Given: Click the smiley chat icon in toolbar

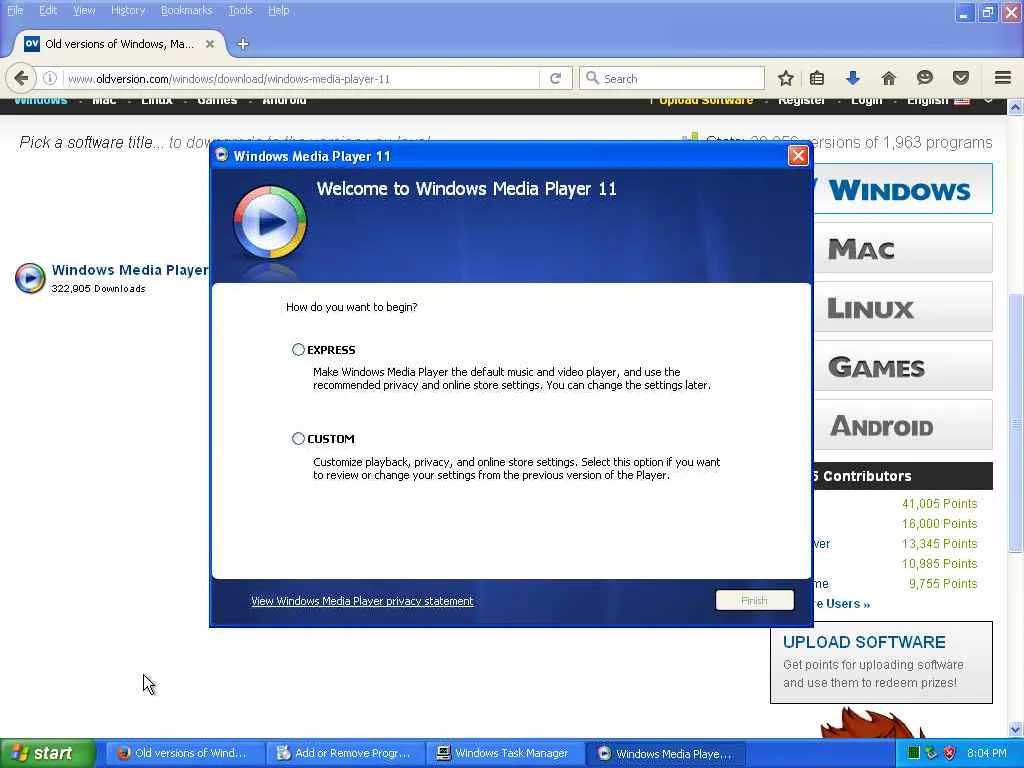Looking at the screenshot, I should pyautogui.click(x=924, y=78).
